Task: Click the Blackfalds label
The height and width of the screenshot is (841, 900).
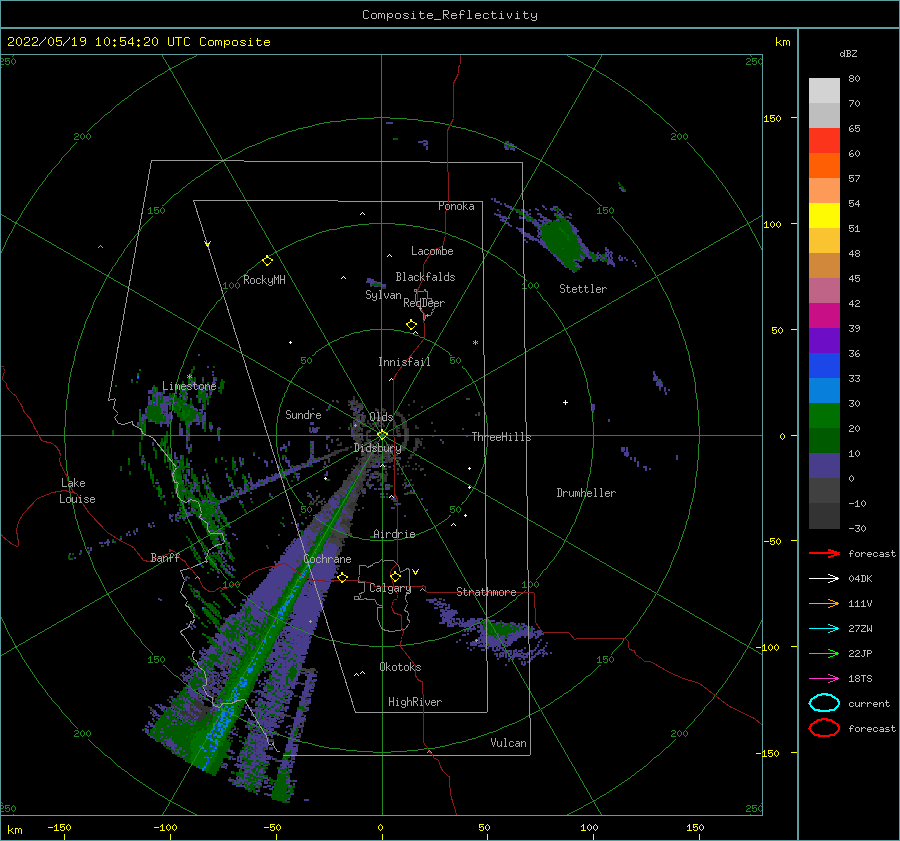Action: (x=425, y=277)
